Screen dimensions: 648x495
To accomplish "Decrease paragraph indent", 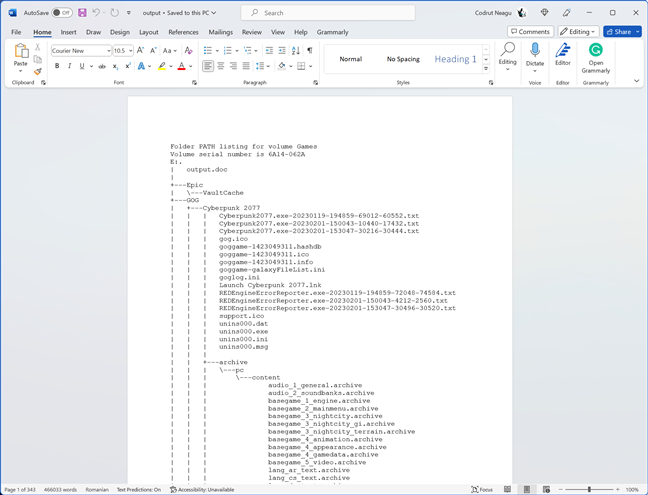I will coord(269,50).
